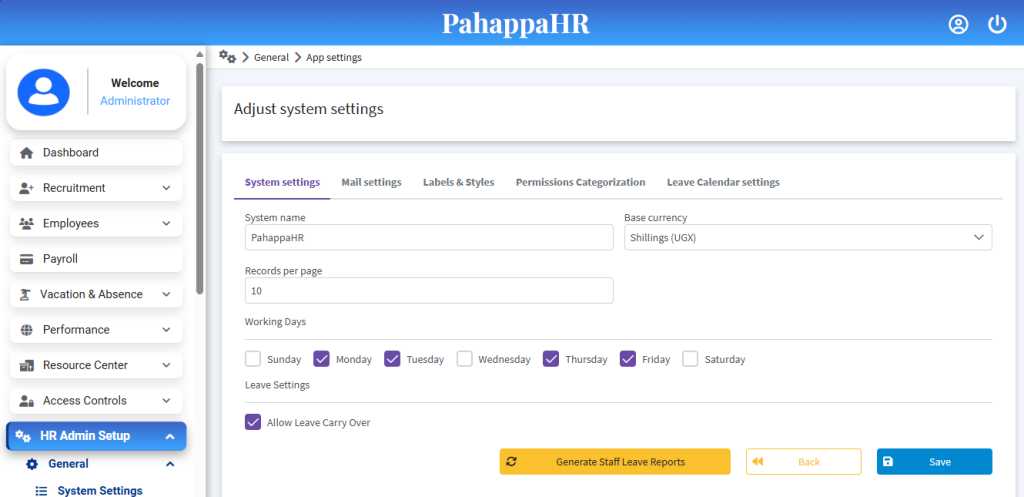Click the Performance globe icon
Viewport: 1024px width, 497px height.
[26, 330]
